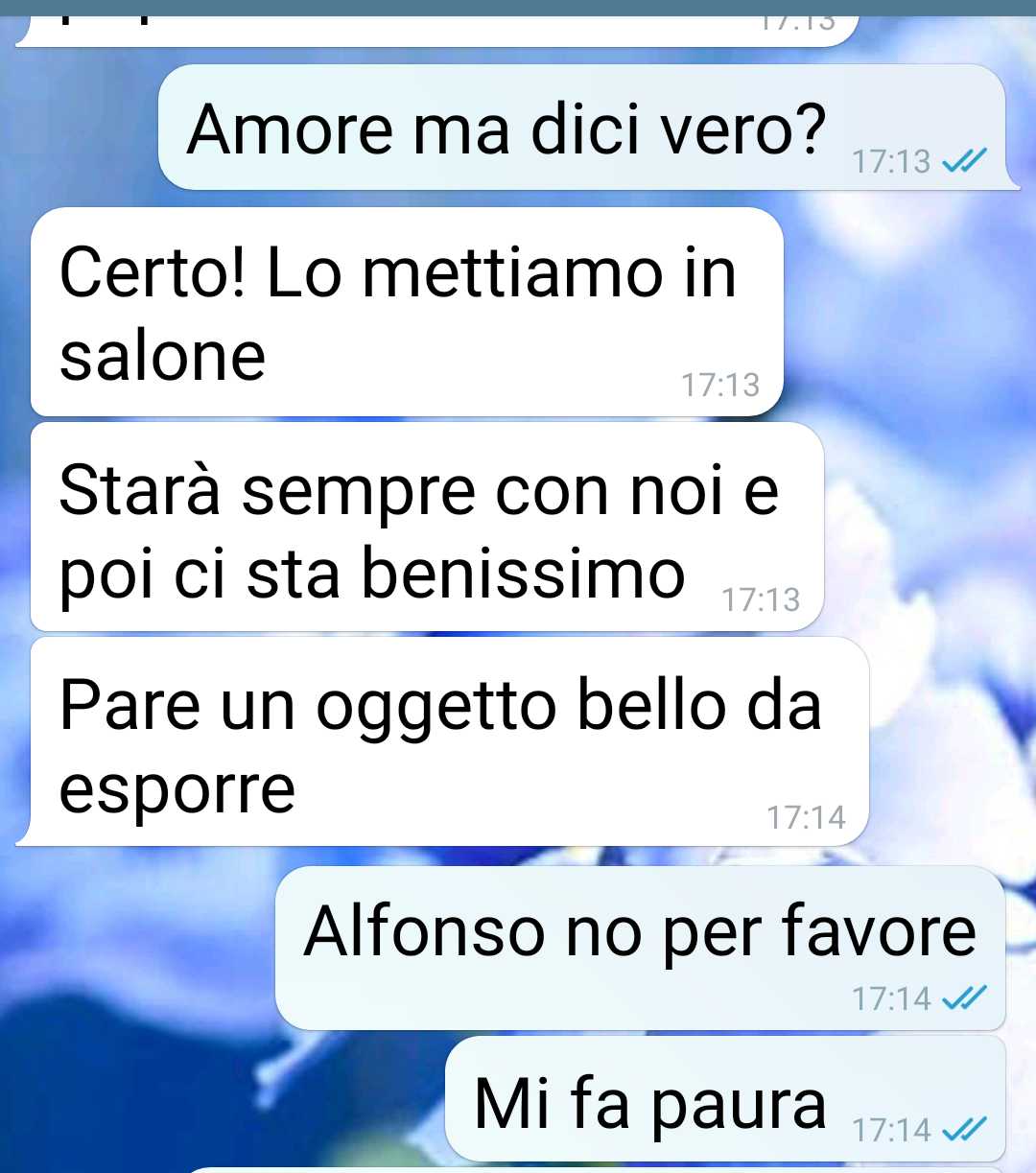Tap the word 'Alfonso' in the outgoing message
The height and width of the screenshot is (1173, 1036).
click(x=424, y=930)
